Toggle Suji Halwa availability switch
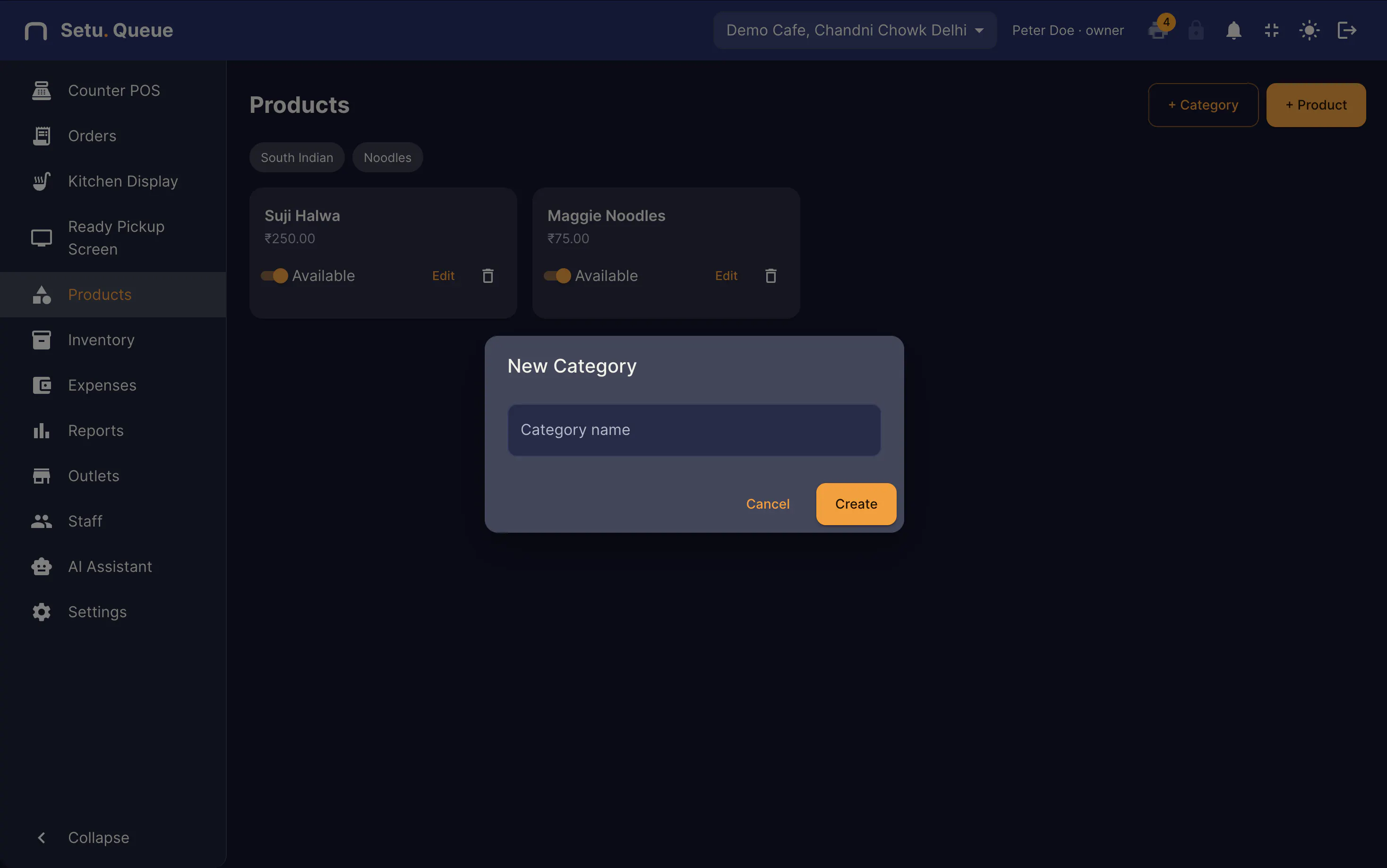 pos(274,275)
